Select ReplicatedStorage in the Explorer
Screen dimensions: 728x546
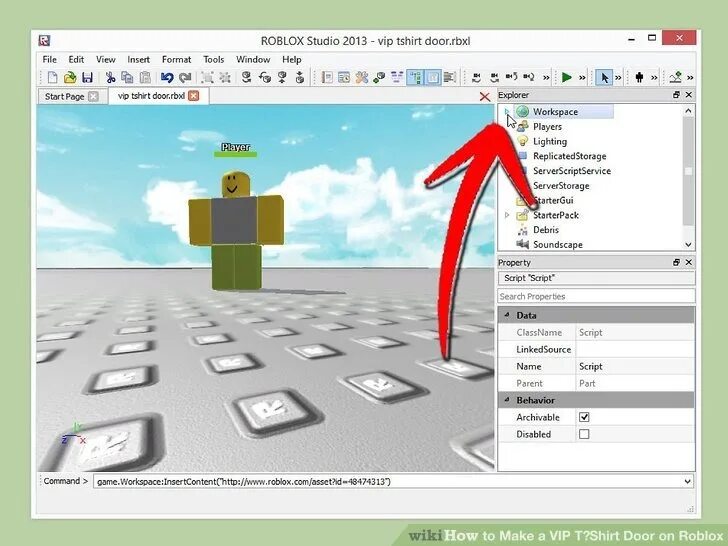click(569, 156)
